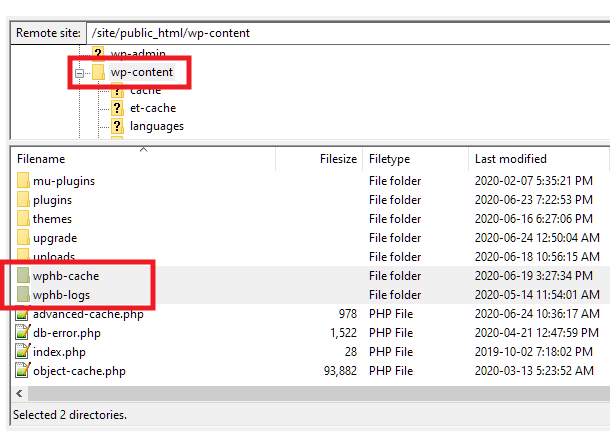The width and height of the screenshot is (610, 445).
Task: Select the wphb-logs filename
Action: point(61,295)
